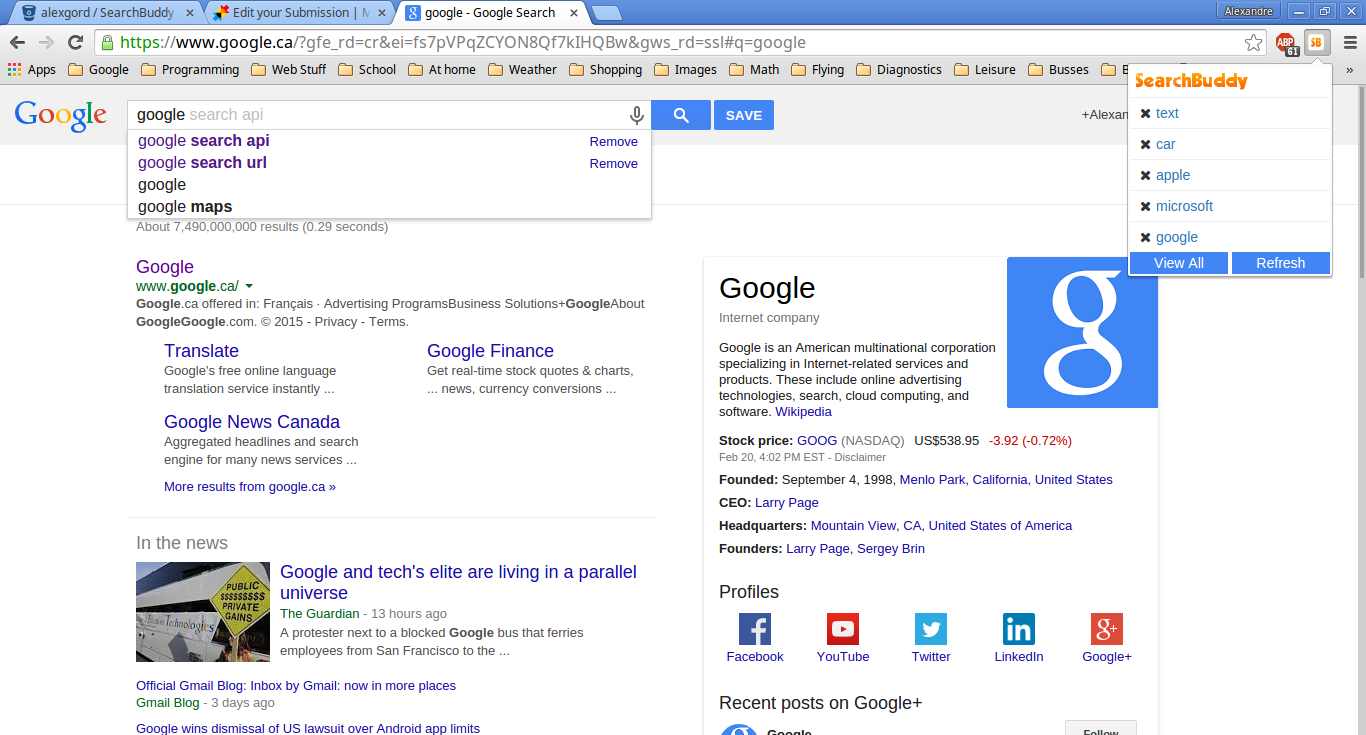Open the Apps shortcut in bookmarks bar

31,69
